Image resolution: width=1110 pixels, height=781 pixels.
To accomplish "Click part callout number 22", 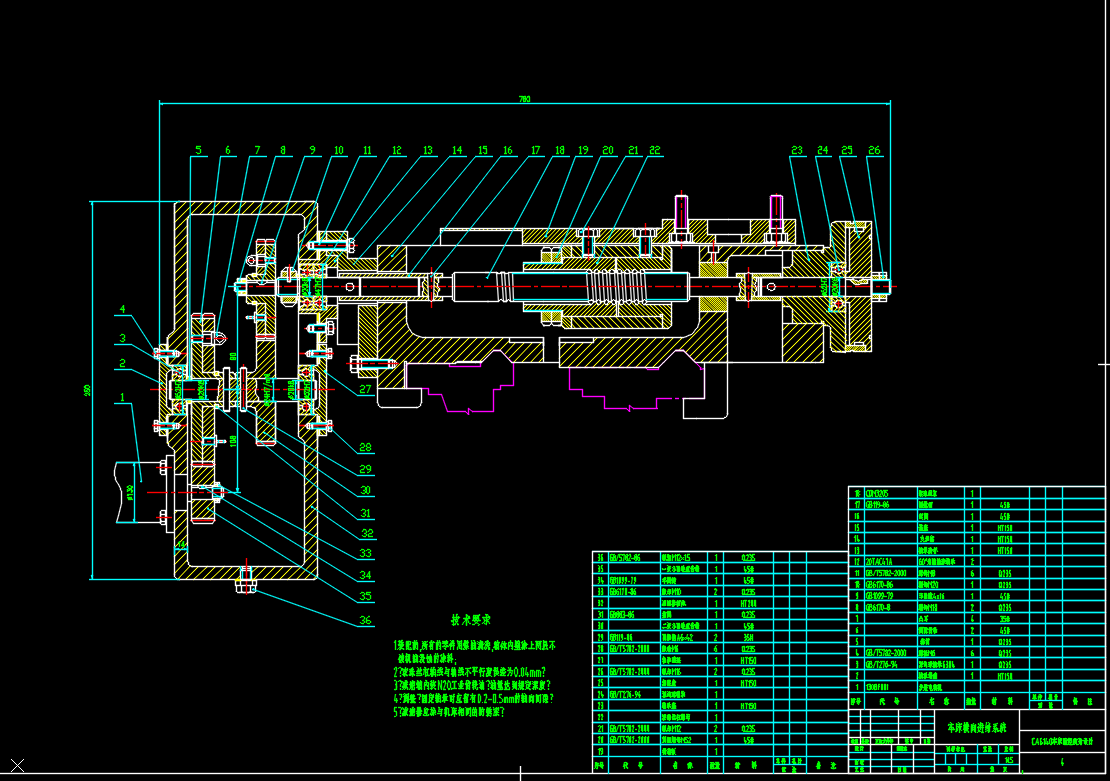I will pyautogui.click(x=655, y=150).
